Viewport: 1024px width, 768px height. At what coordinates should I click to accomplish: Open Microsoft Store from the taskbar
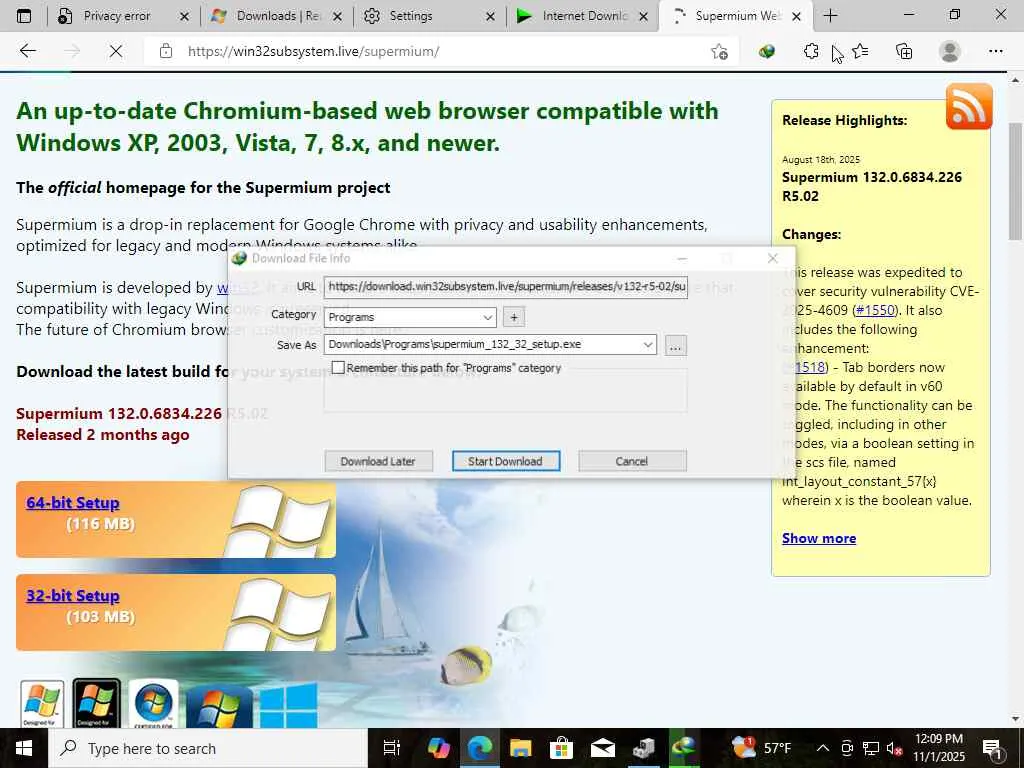click(x=561, y=748)
